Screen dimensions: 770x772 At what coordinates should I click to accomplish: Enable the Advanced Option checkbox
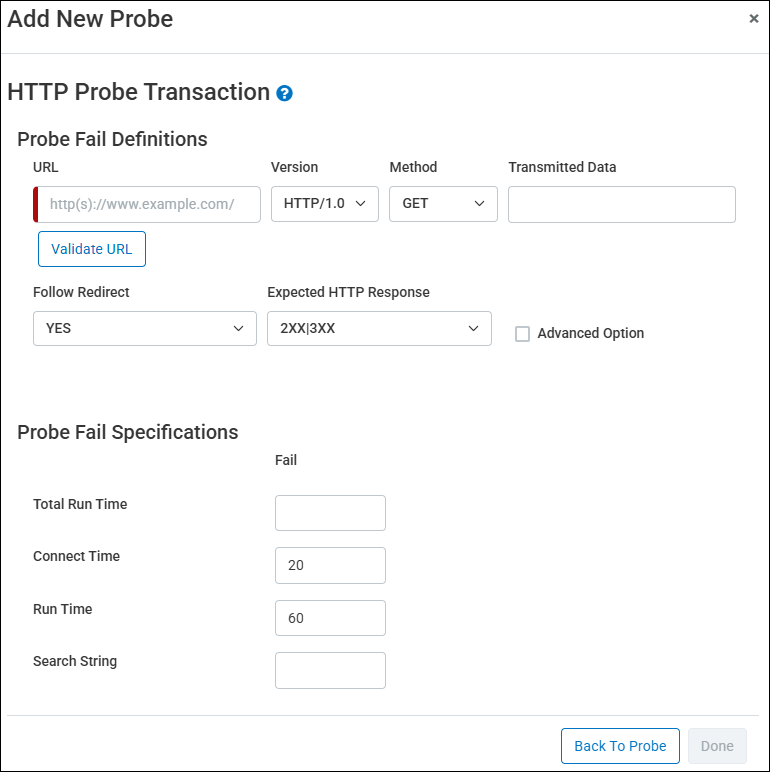tap(522, 334)
